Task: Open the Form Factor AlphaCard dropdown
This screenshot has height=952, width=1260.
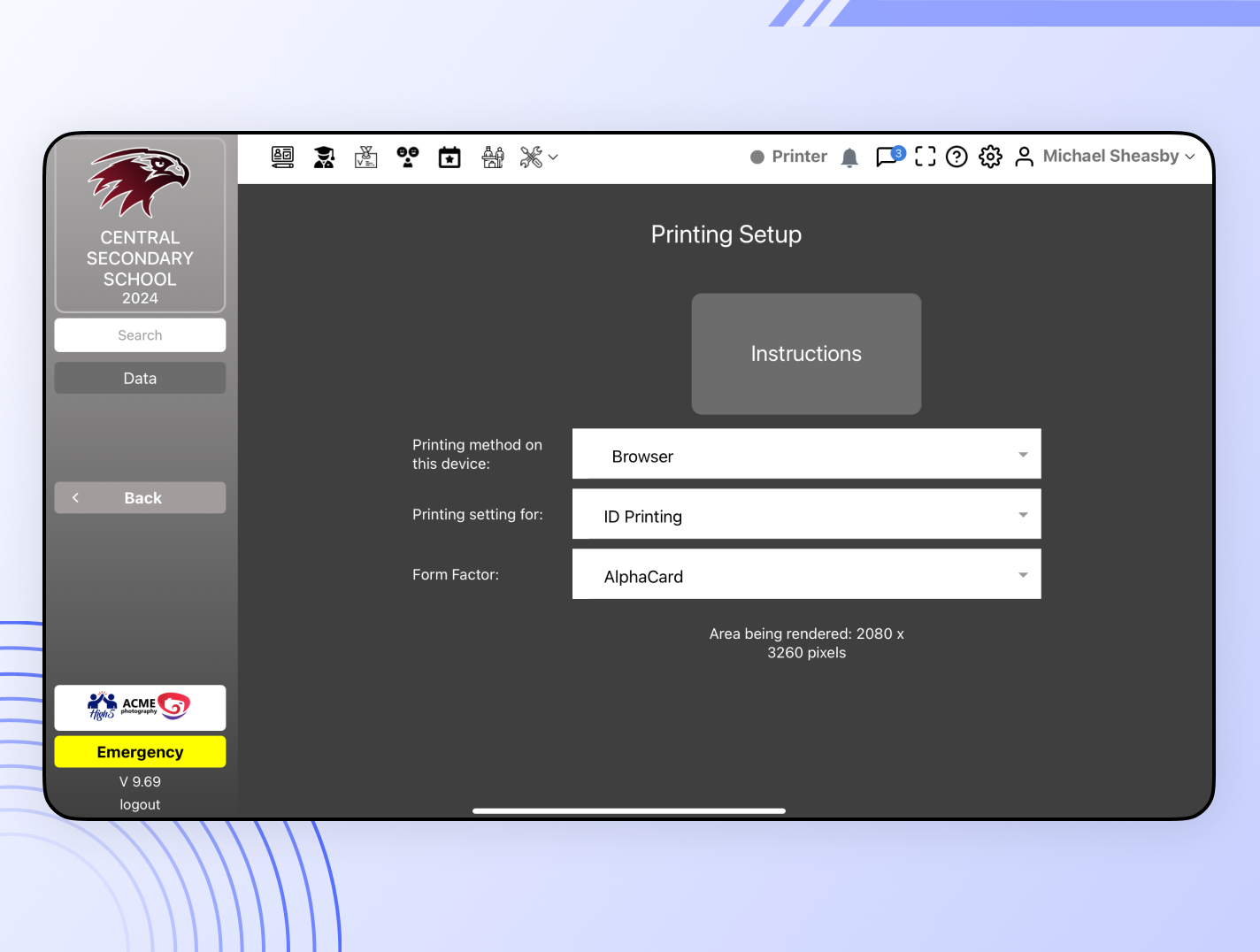Action: [x=806, y=574]
